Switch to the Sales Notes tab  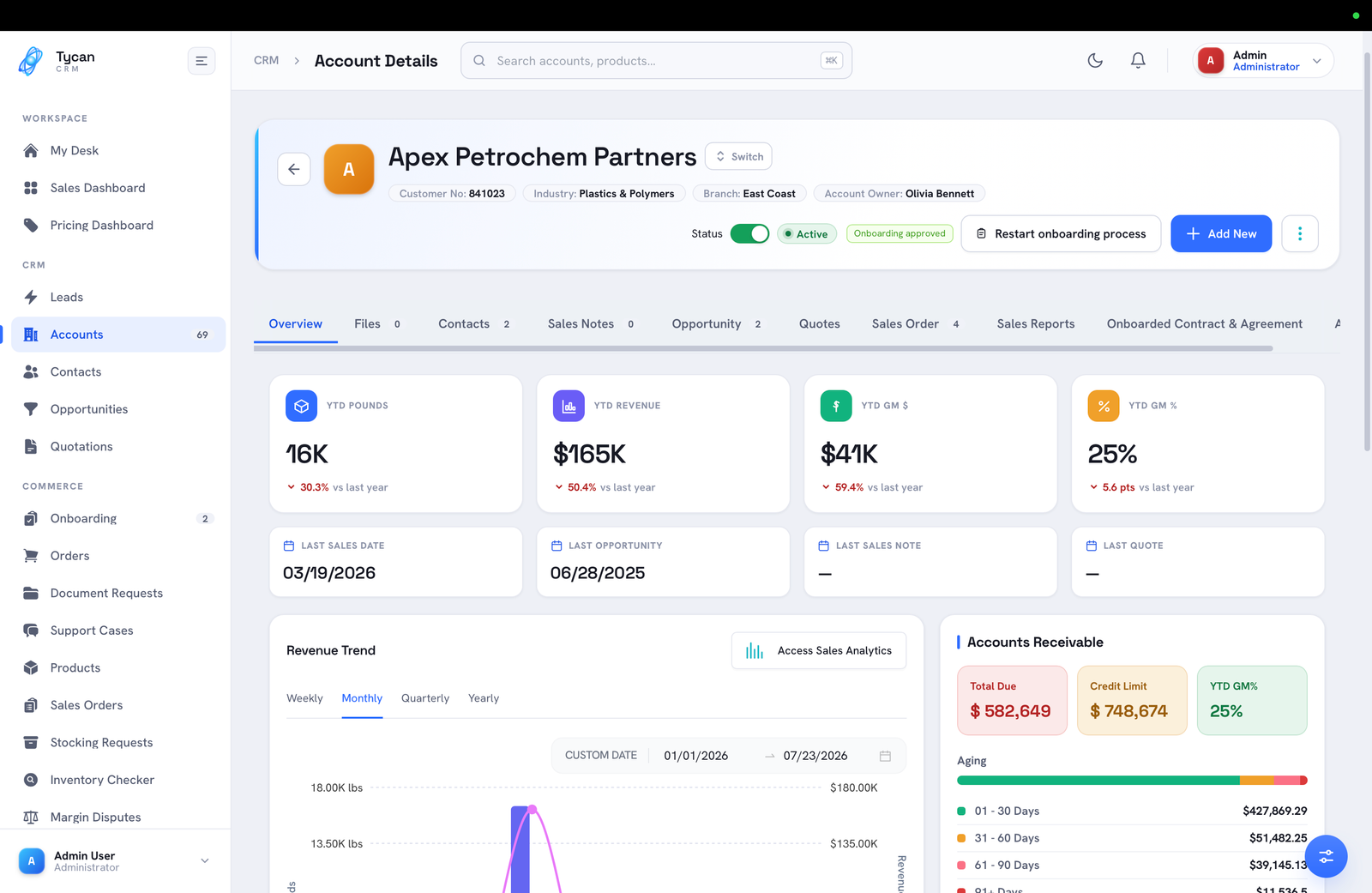[x=591, y=323]
